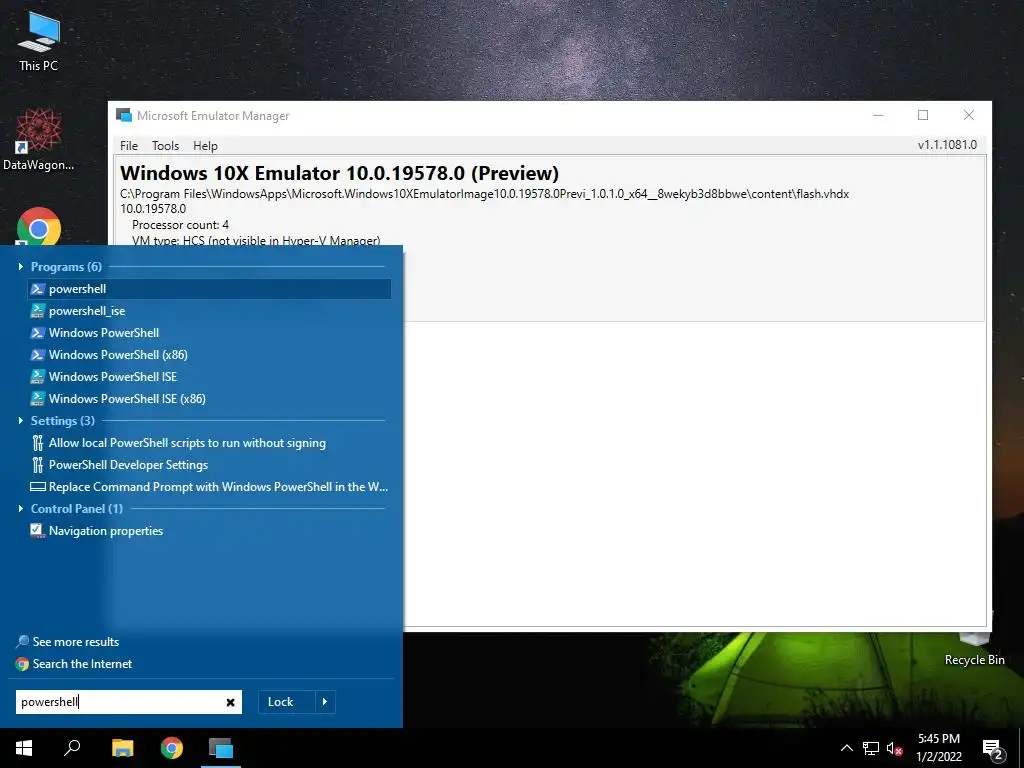Click See more results
Viewport: 1024px width, 768px height.
[x=68, y=642]
